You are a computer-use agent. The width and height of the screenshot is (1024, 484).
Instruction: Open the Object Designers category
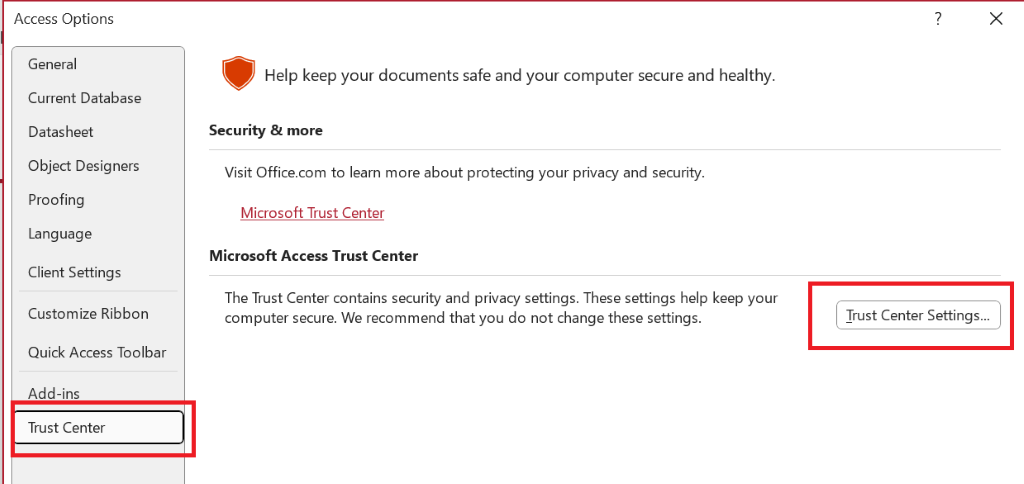click(83, 166)
